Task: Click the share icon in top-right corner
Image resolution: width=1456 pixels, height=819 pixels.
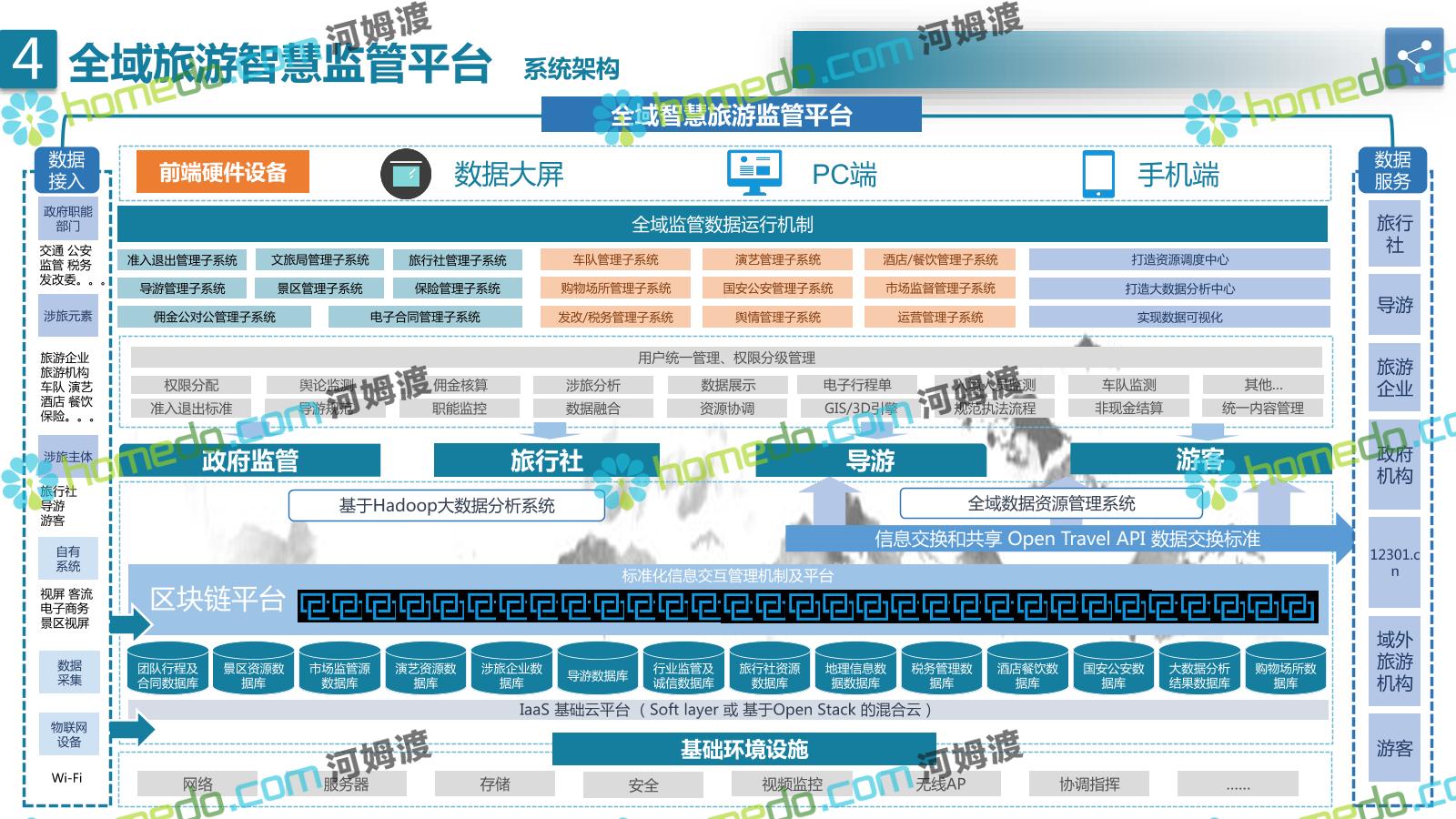Action: coord(1413,56)
